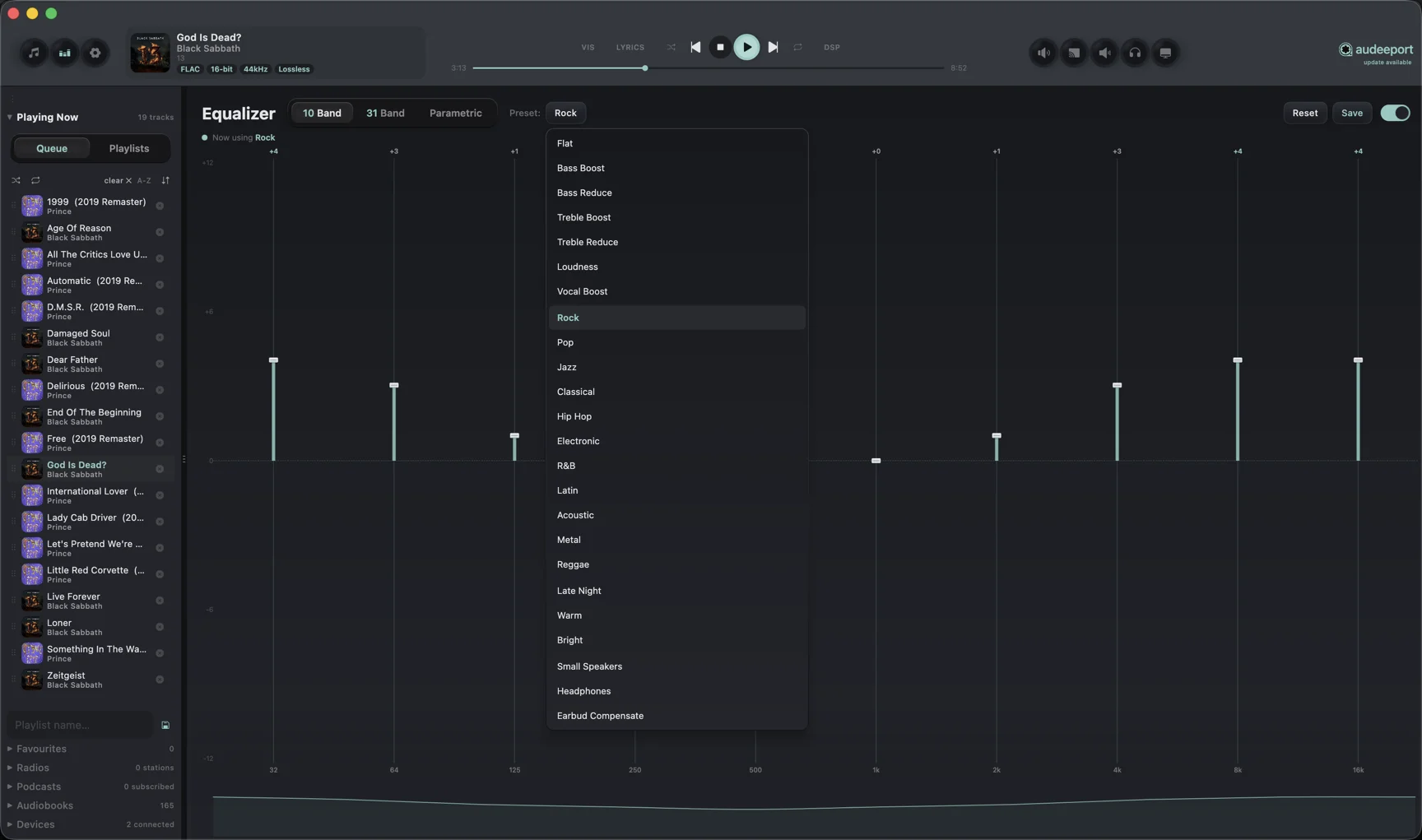Choose the Vocal Boost preset

point(677,291)
